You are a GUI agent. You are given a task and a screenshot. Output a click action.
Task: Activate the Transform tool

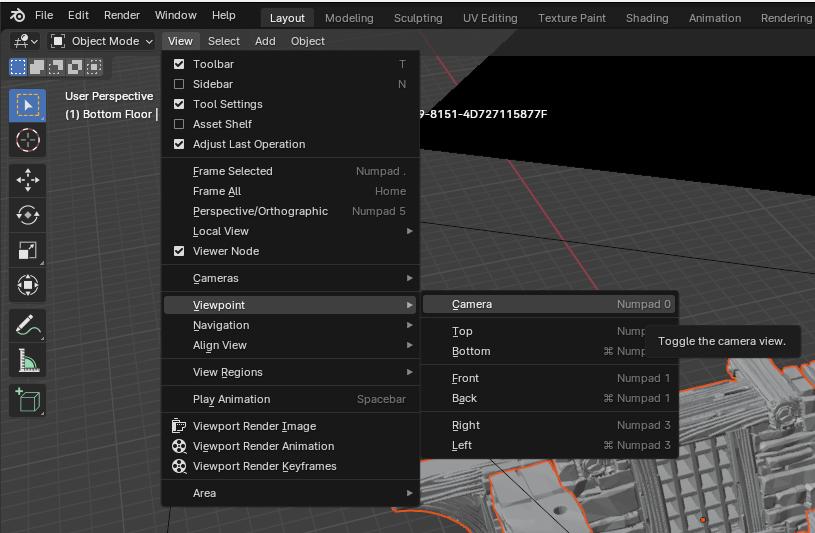click(27, 285)
